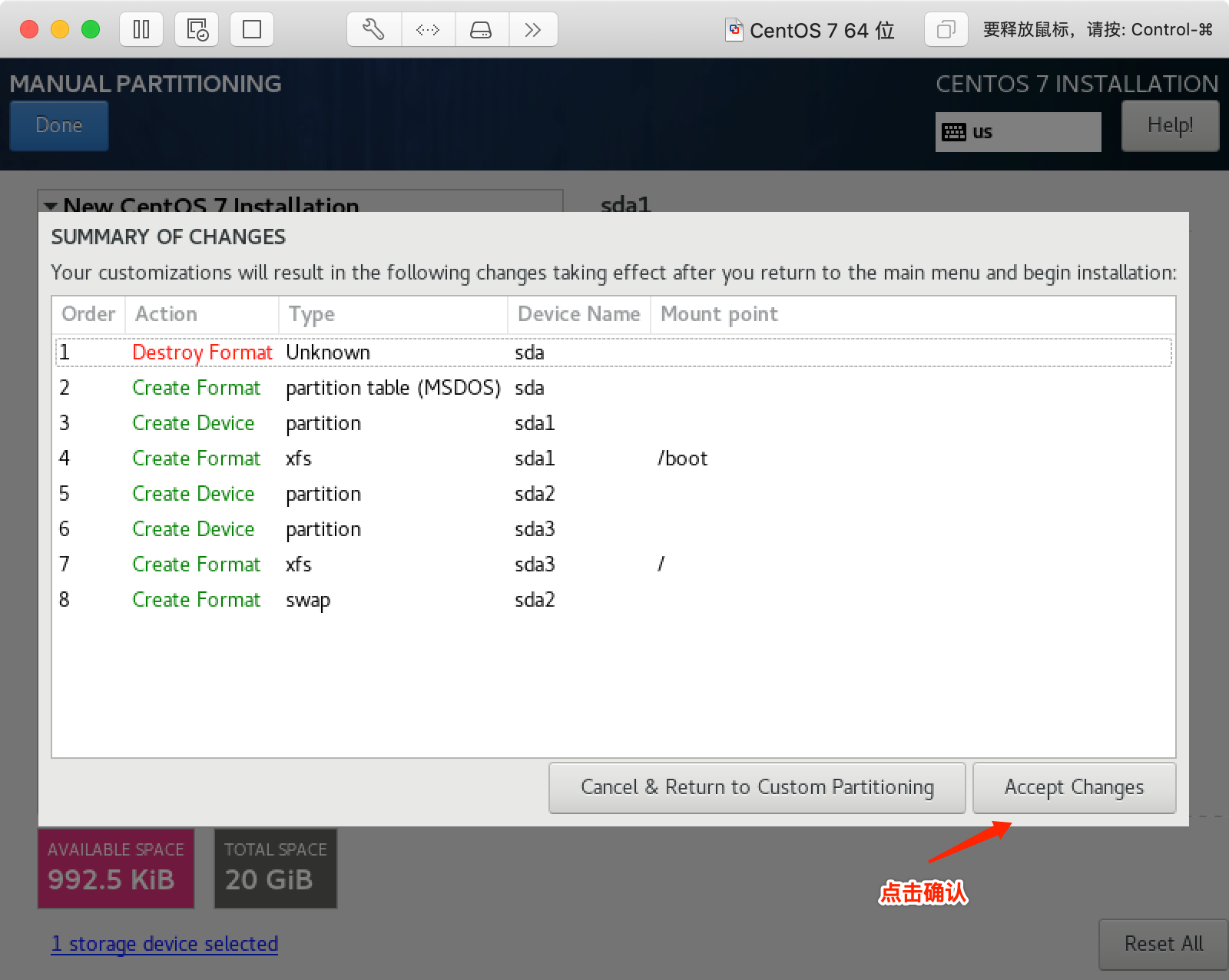Click 'Create Format' in order row 8
The width and height of the screenshot is (1229, 980).
point(196,600)
